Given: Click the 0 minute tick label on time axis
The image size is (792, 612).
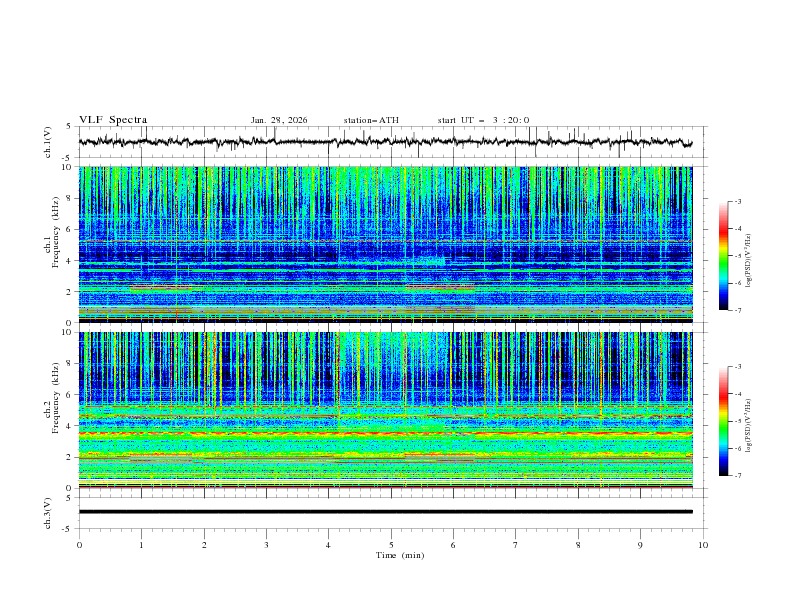Looking at the screenshot, I should pyautogui.click(x=79, y=545).
